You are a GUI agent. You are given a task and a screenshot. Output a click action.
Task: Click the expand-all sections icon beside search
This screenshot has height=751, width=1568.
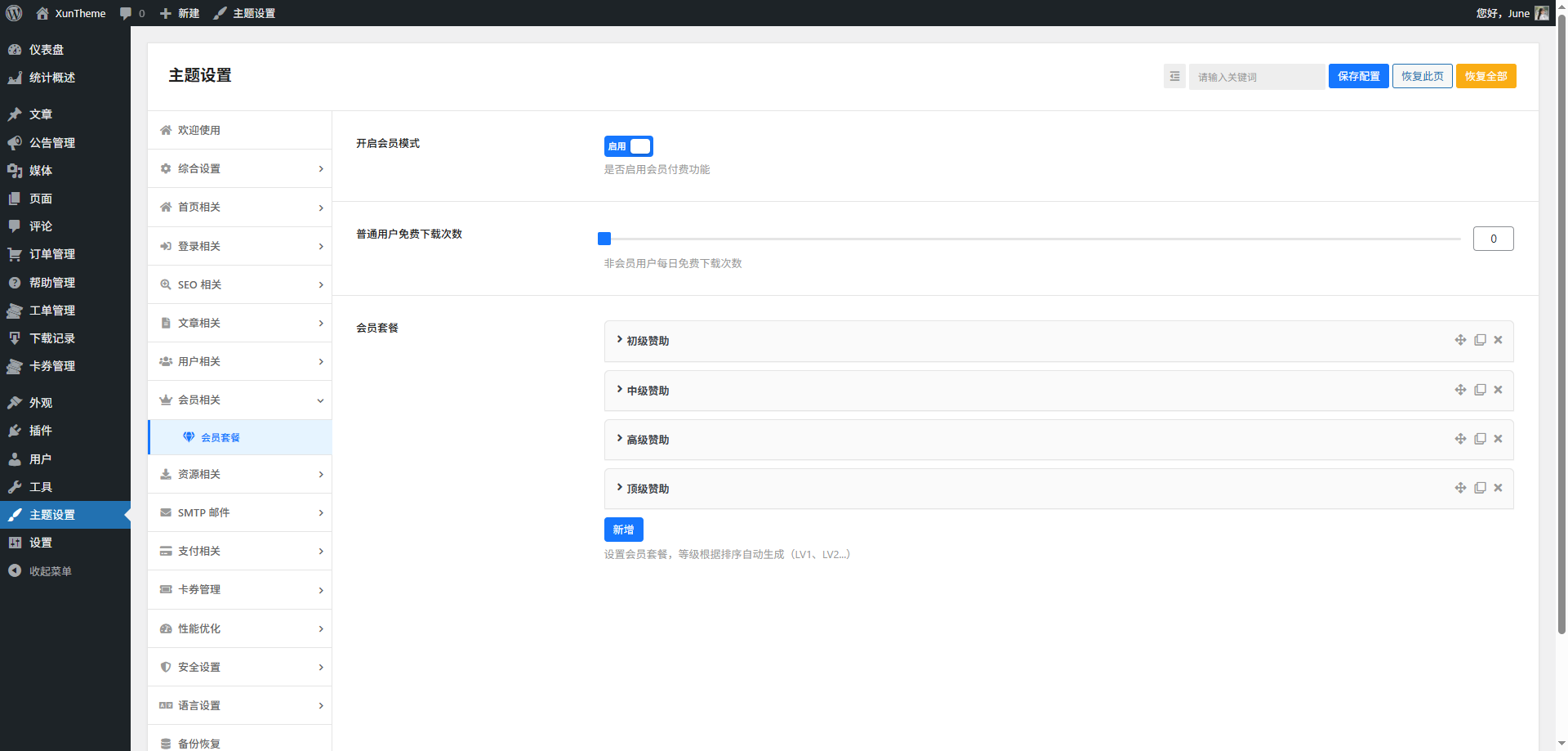point(1174,76)
